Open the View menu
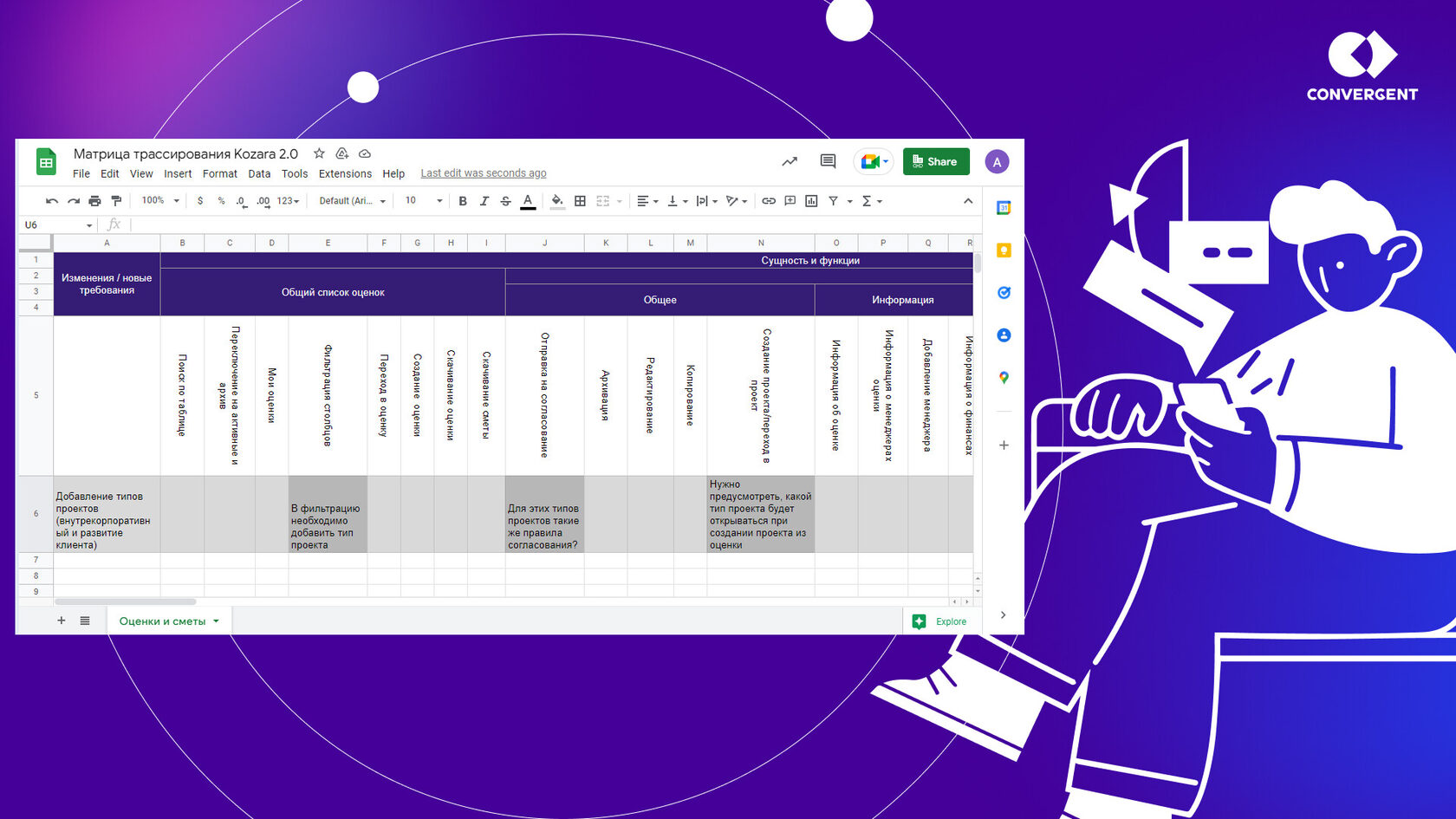The image size is (1456, 819). [x=141, y=173]
